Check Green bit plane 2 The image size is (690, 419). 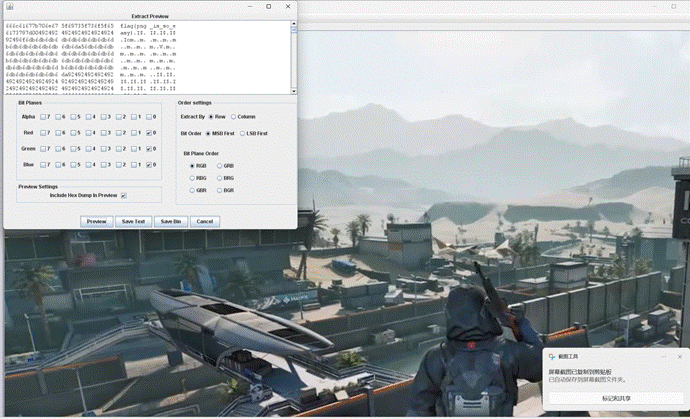click(119, 149)
